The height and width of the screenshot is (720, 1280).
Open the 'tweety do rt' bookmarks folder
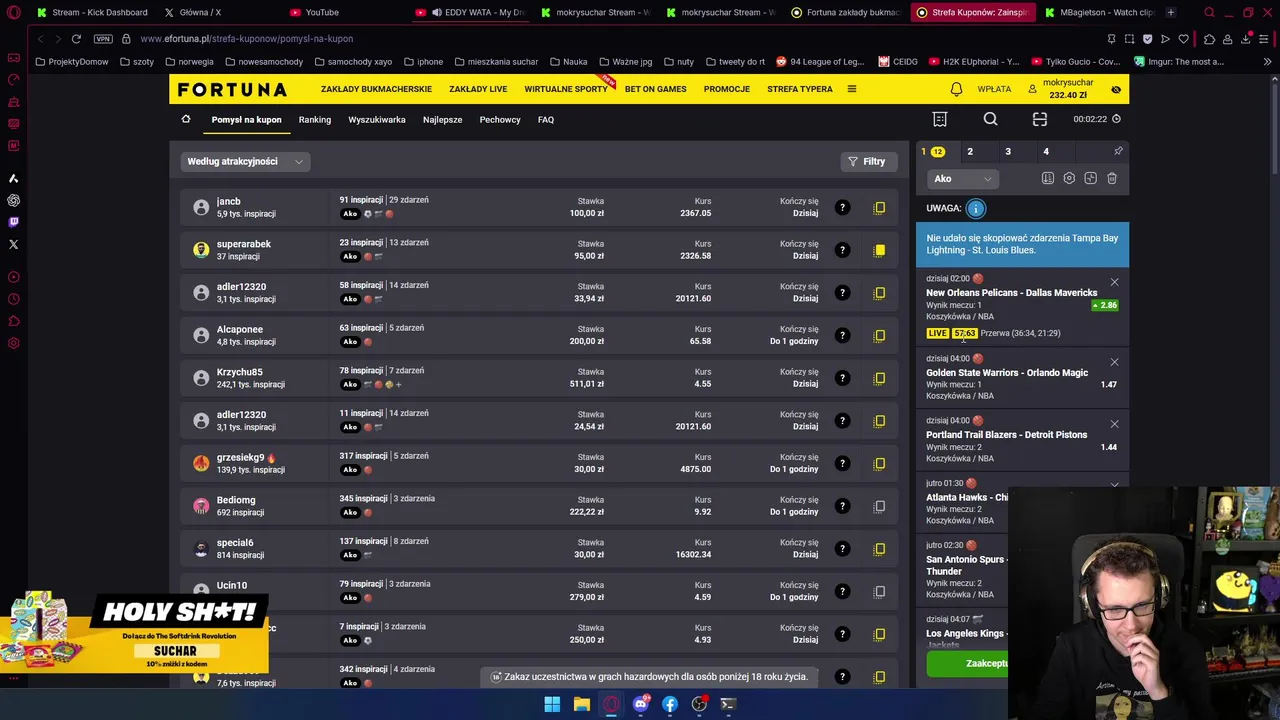(x=735, y=62)
